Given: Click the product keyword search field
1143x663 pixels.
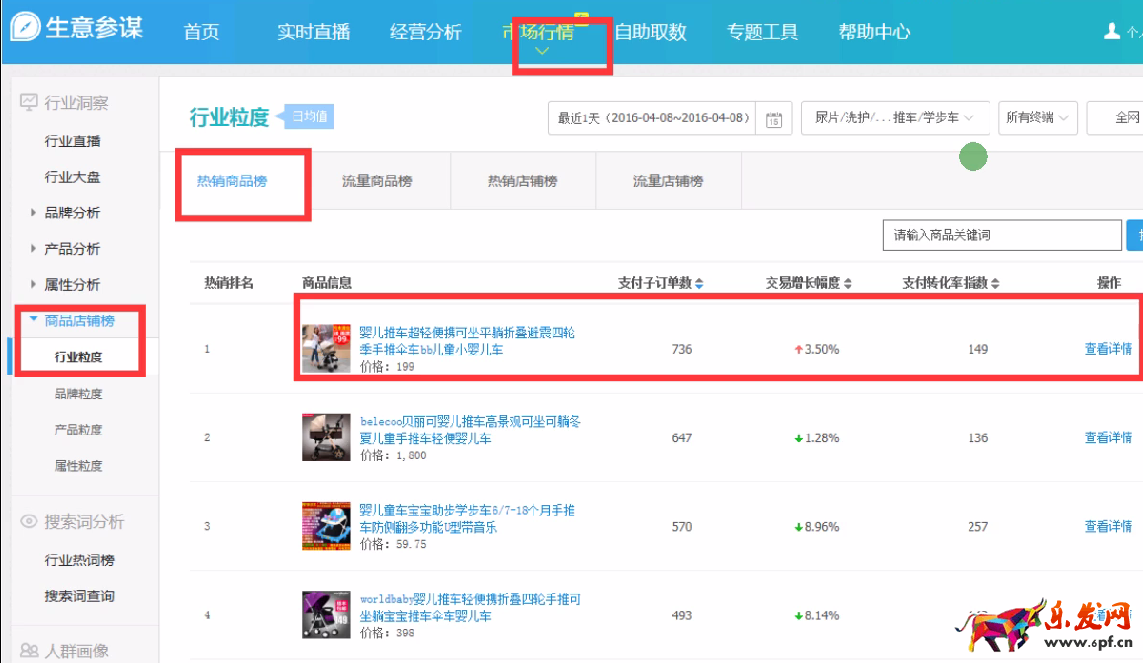Looking at the screenshot, I should (x=1000, y=235).
